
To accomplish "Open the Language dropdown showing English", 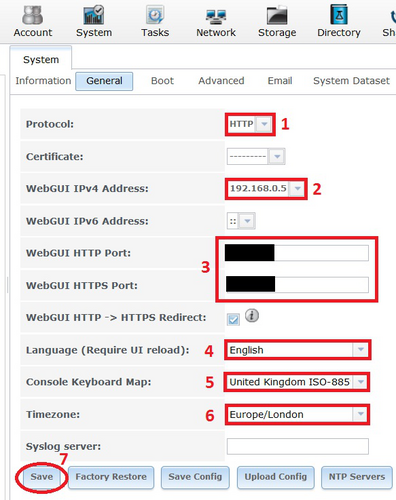I will click(297, 350).
